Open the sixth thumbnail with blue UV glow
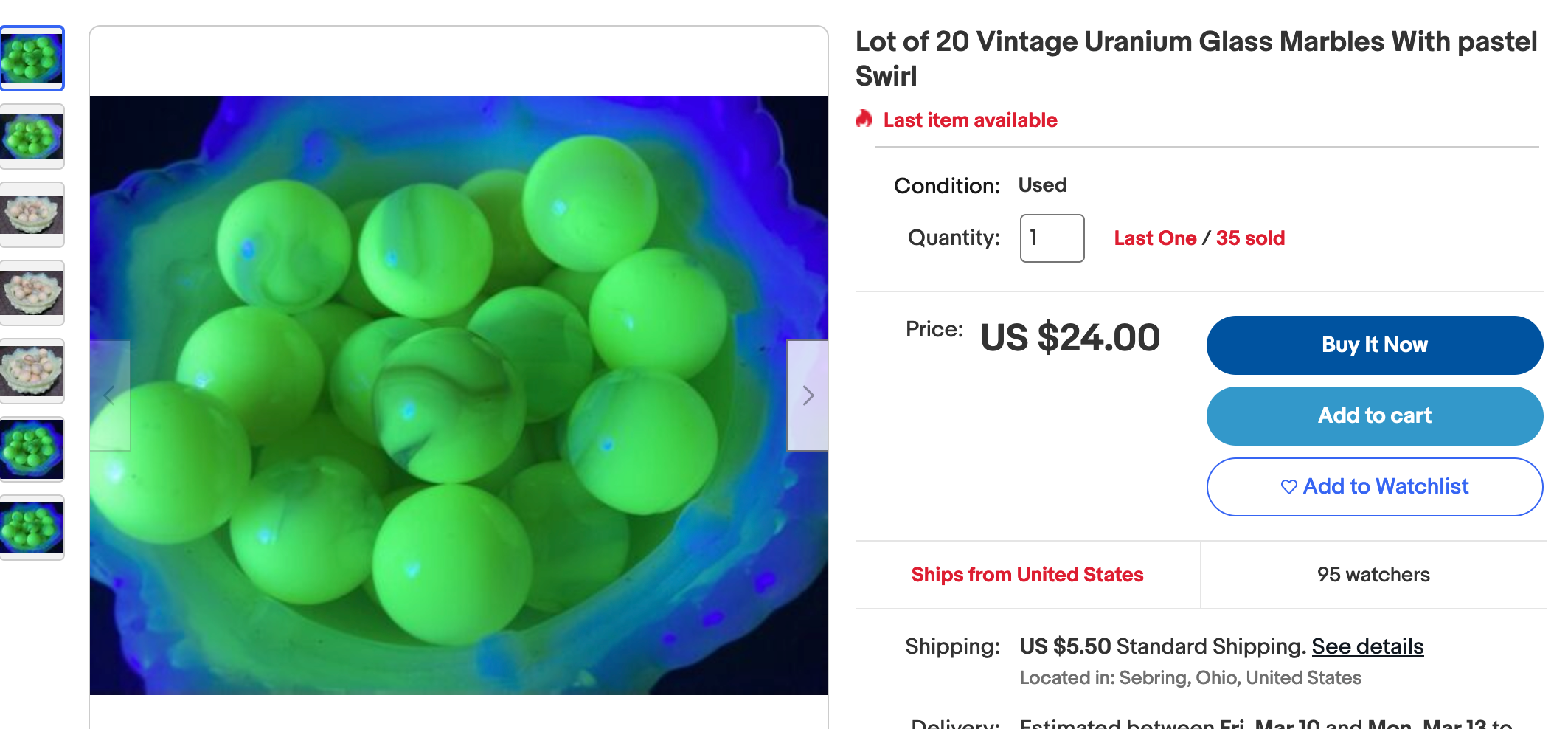 tap(32, 449)
